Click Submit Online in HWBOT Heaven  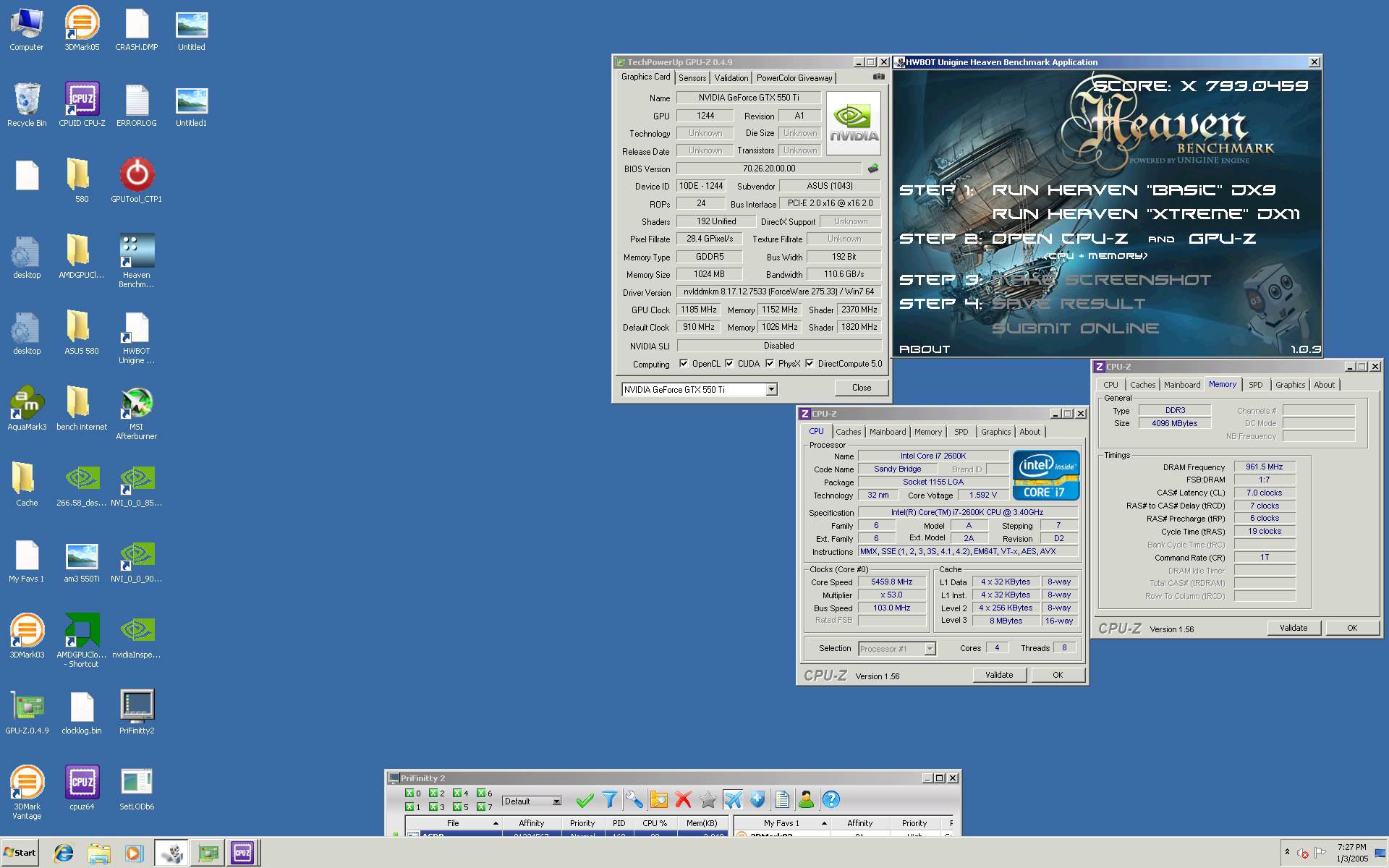click(x=1075, y=328)
